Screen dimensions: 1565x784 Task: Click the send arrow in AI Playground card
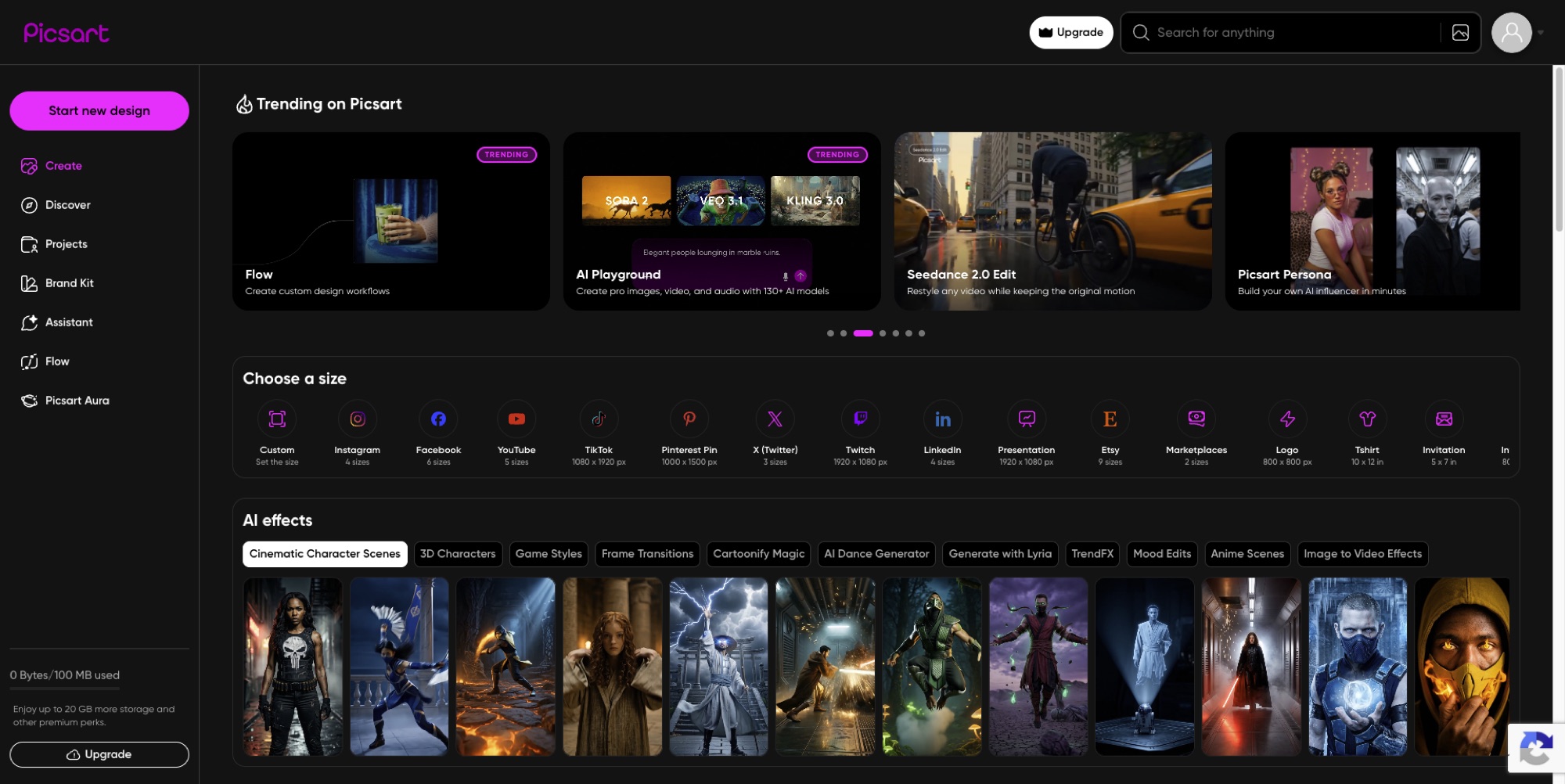(800, 275)
